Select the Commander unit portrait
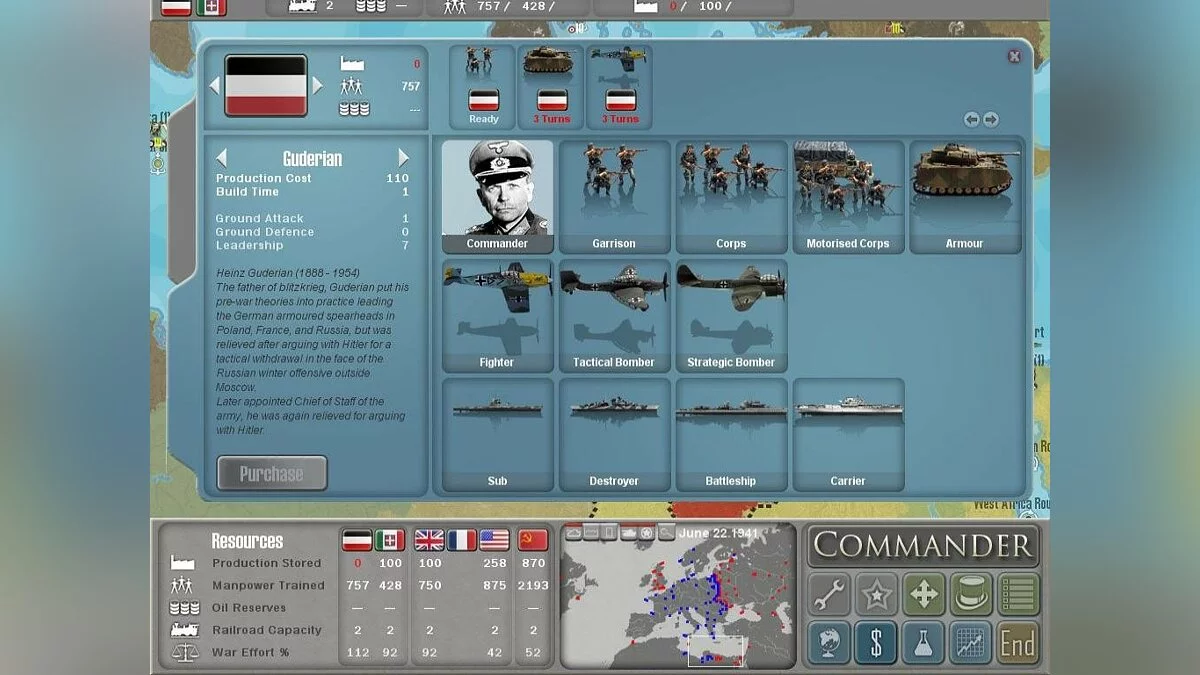The height and width of the screenshot is (675, 1200). (497, 196)
